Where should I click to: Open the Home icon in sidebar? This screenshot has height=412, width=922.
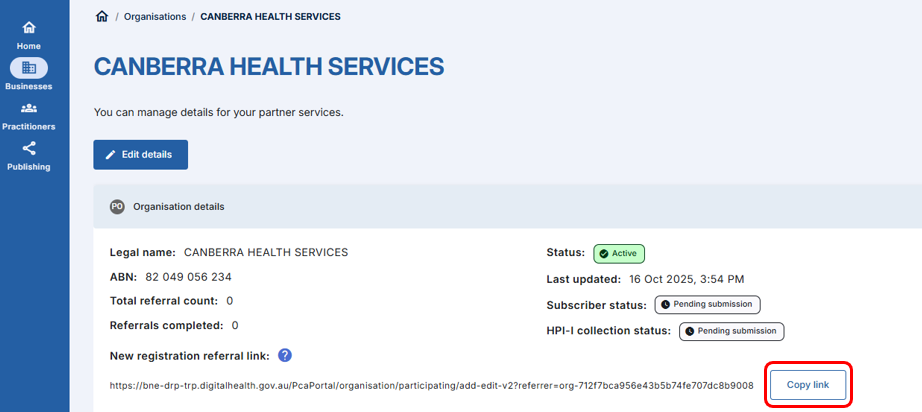tap(28, 28)
